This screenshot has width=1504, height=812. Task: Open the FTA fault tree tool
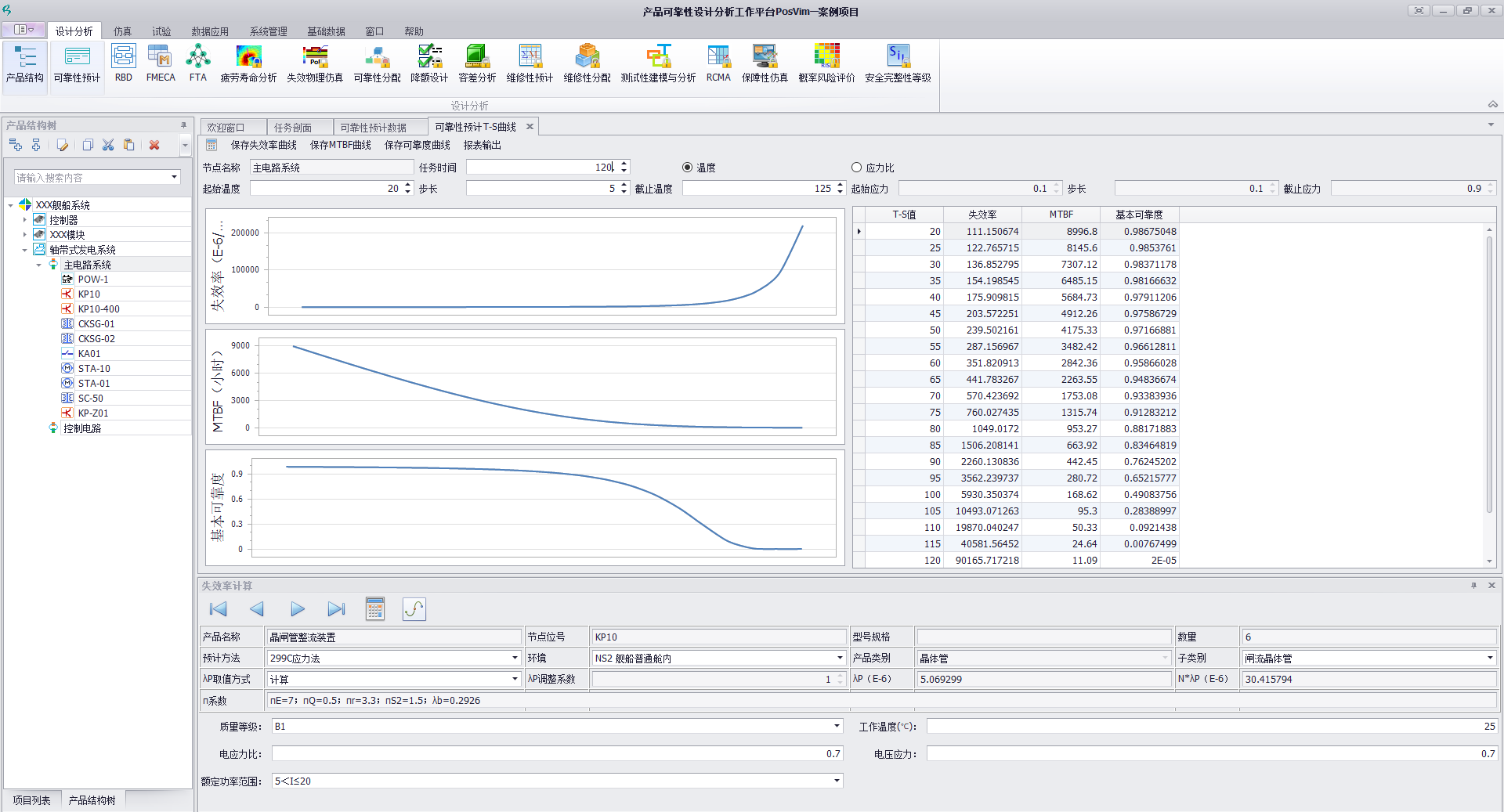pyautogui.click(x=198, y=63)
